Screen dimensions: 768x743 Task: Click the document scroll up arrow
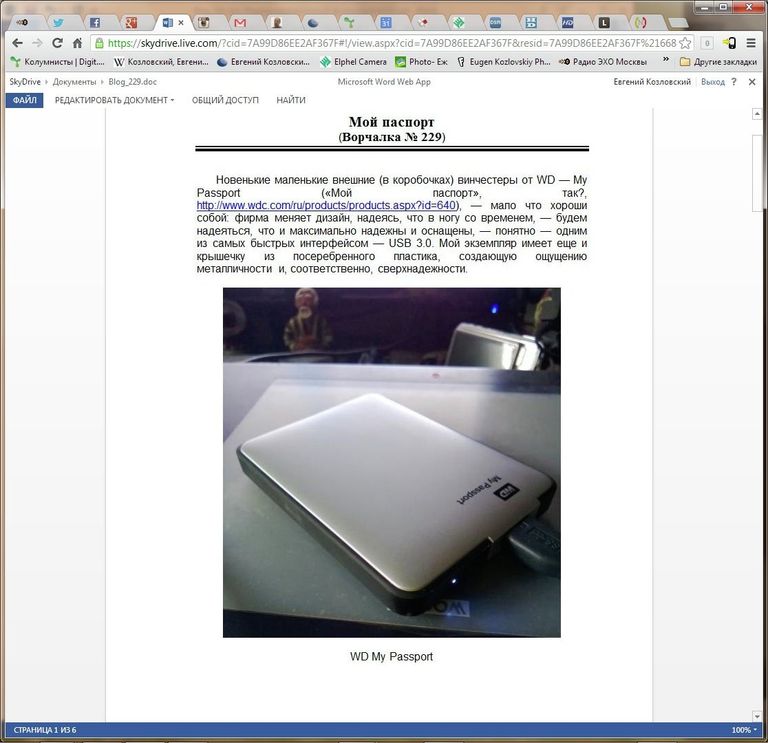[757, 114]
